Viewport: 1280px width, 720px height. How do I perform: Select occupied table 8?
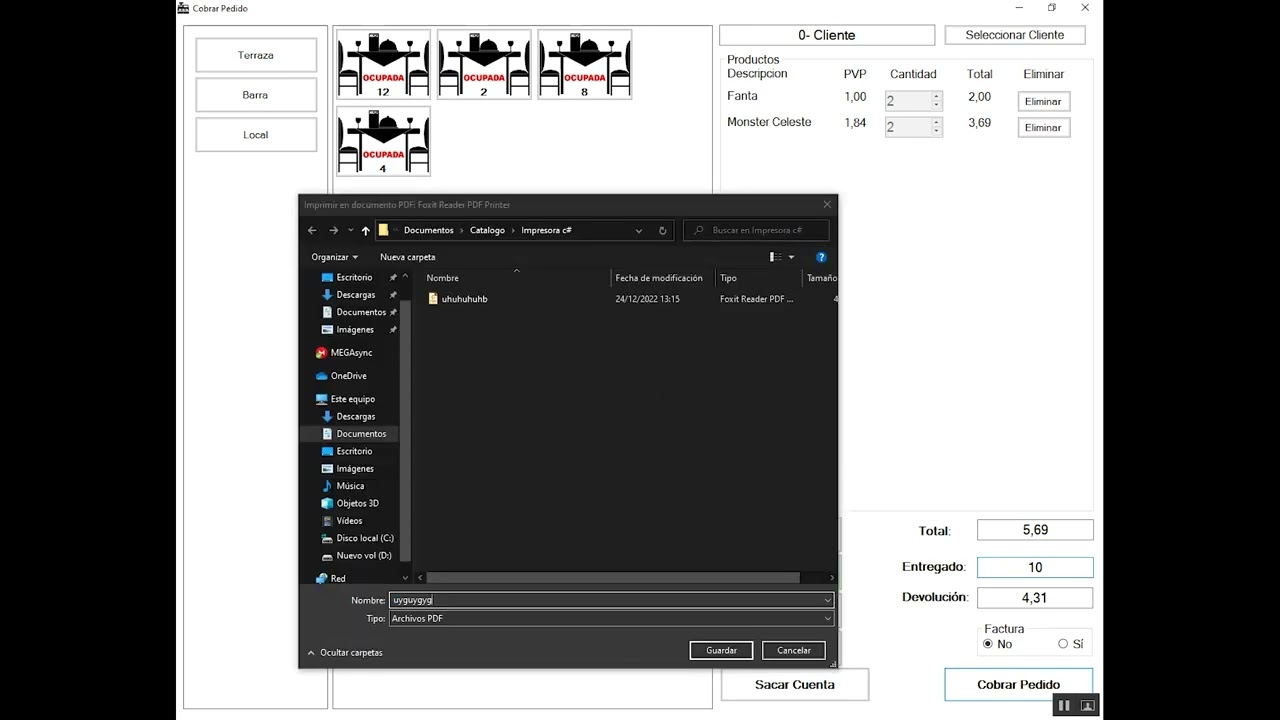coord(585,64)
